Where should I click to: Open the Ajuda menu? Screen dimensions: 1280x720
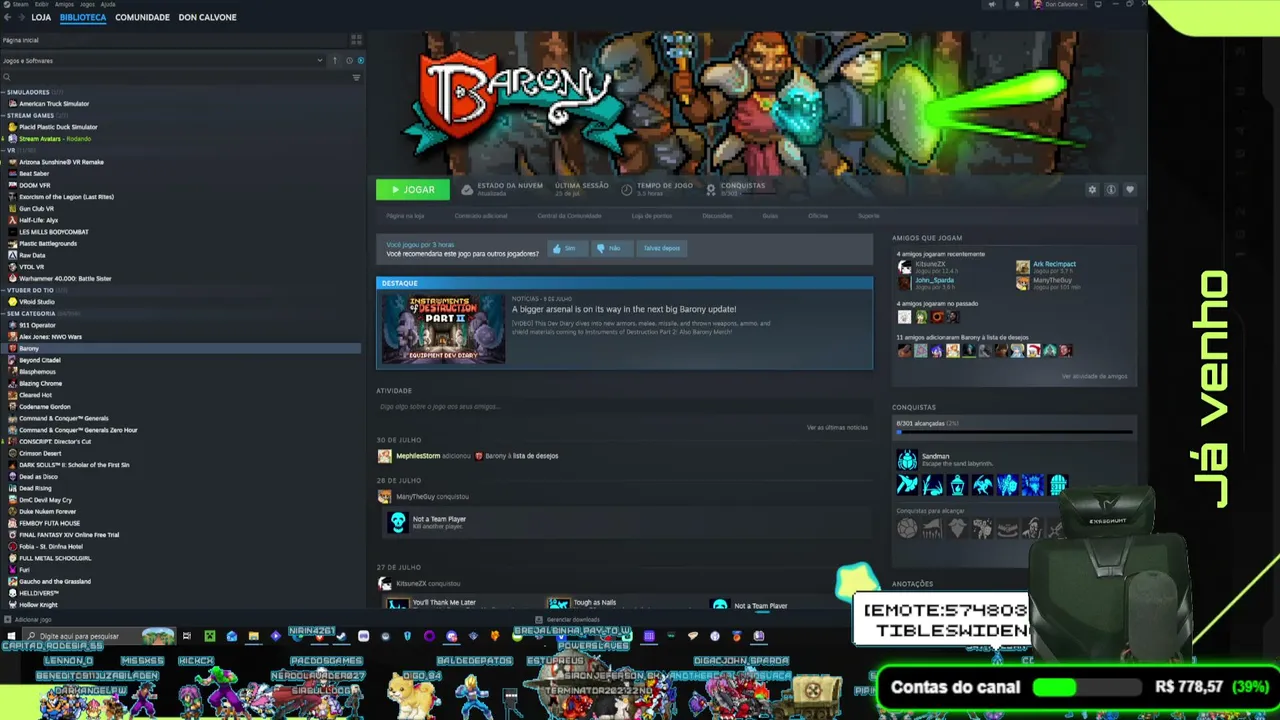click(108, 4)
